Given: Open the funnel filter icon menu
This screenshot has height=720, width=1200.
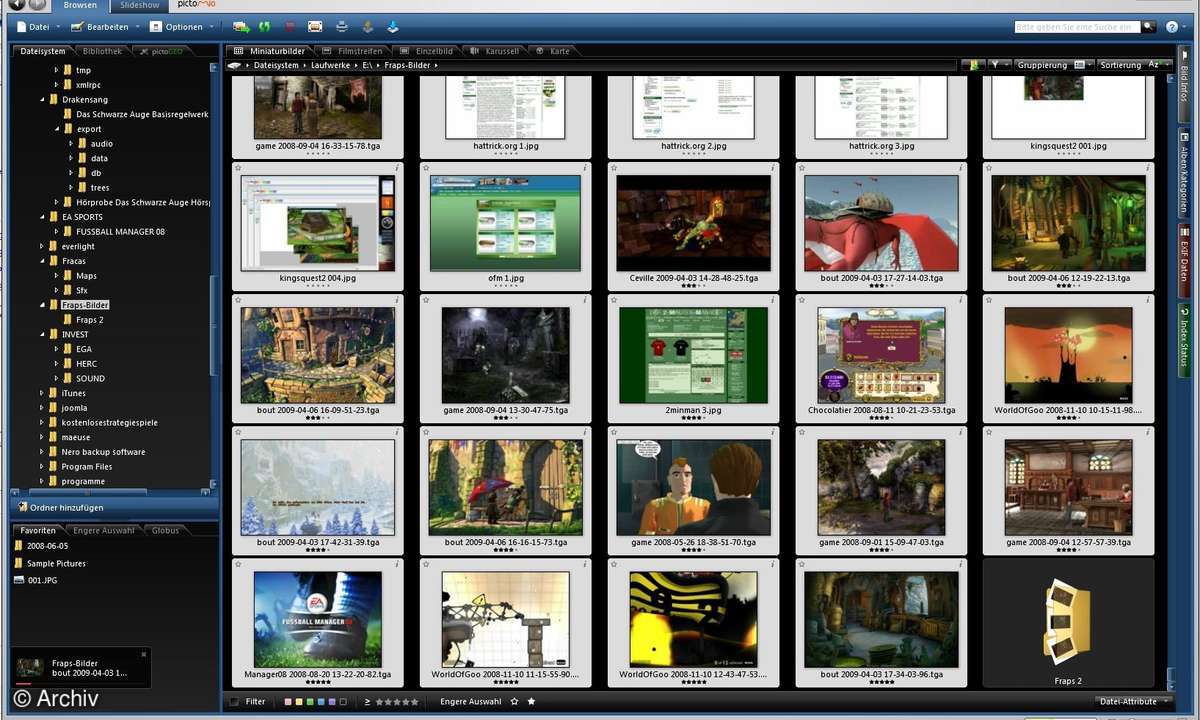Looking at the screenshot, I should coord(998,65).
